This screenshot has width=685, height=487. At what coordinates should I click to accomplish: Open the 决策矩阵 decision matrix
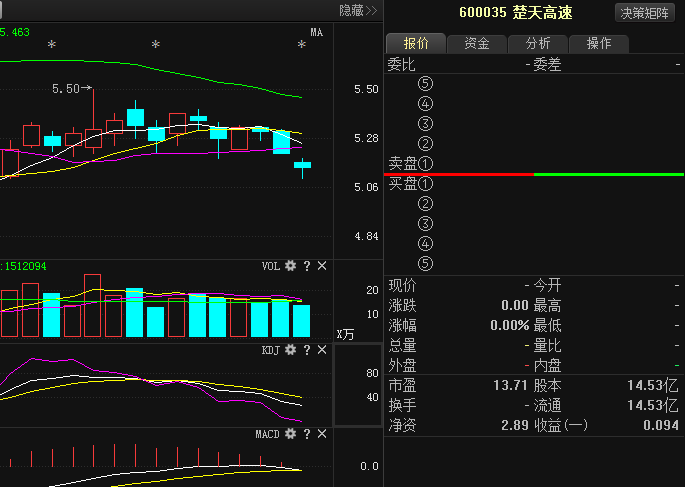(645, 13)
